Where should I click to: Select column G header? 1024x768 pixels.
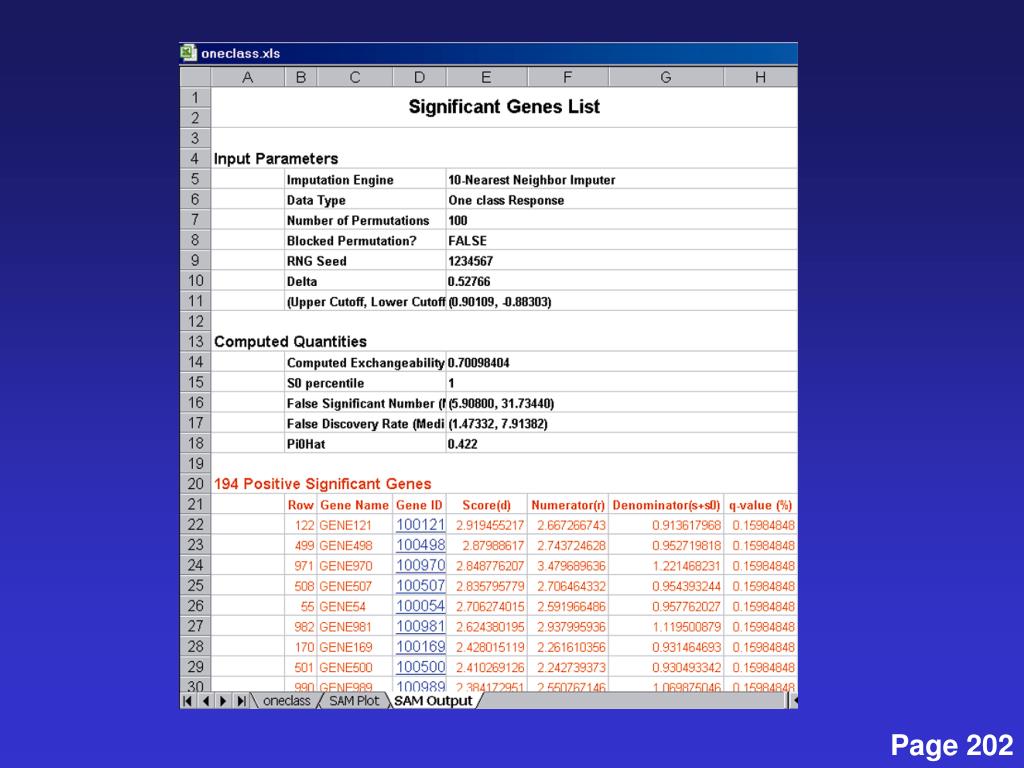(665, 77)
